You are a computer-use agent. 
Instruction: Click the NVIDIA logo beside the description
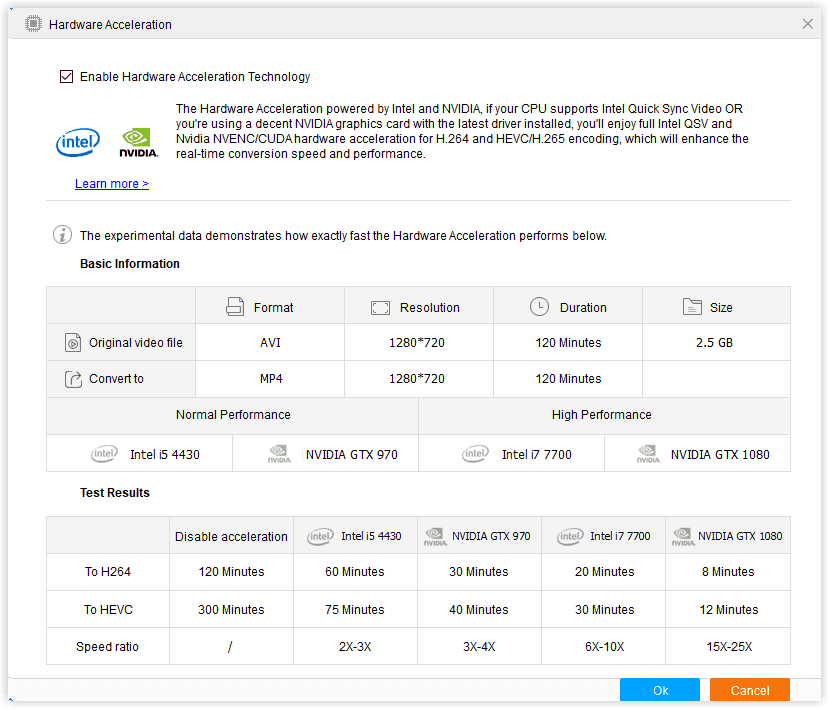139,143
